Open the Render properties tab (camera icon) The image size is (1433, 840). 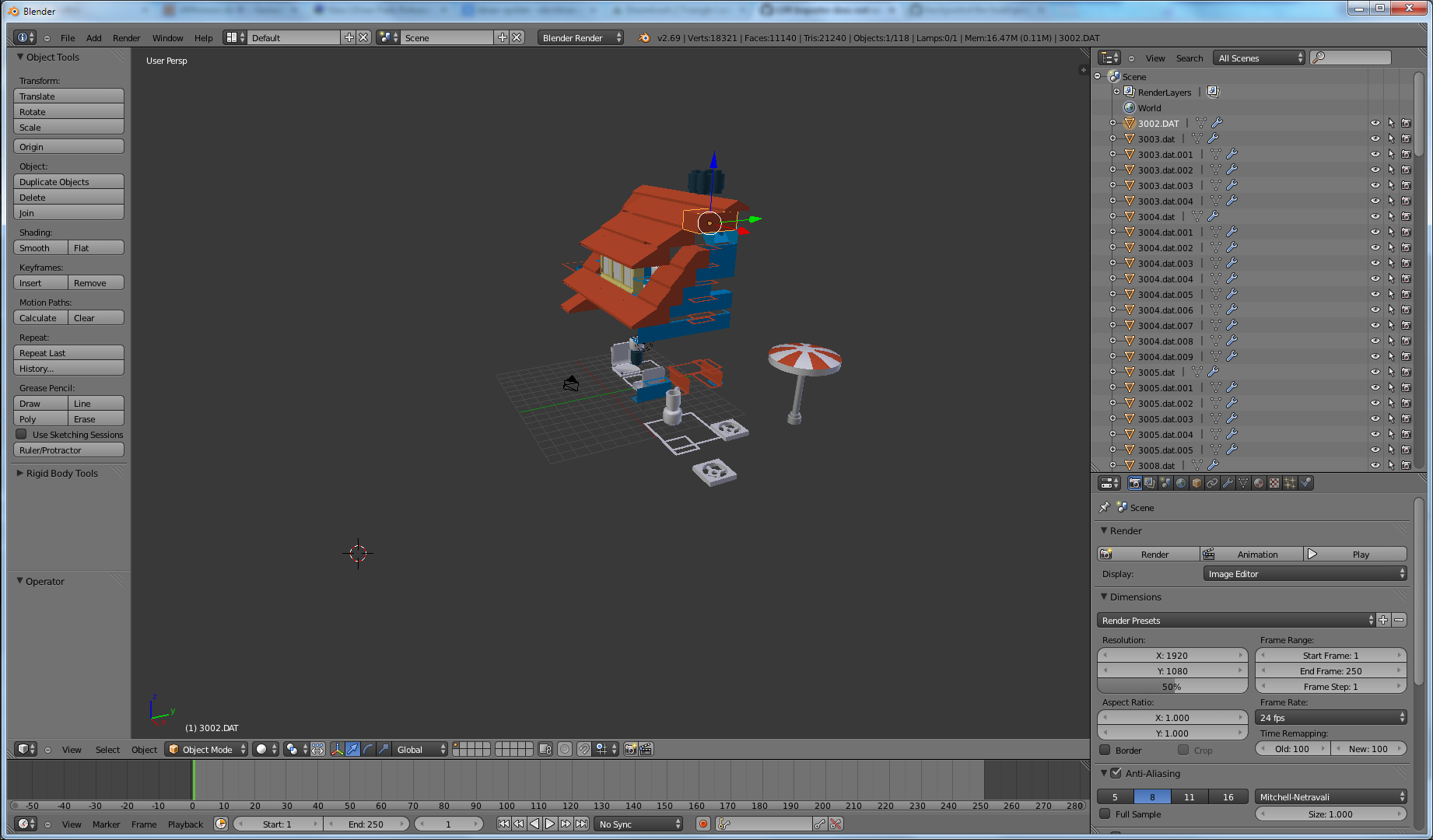click(x=1134, y=483)
